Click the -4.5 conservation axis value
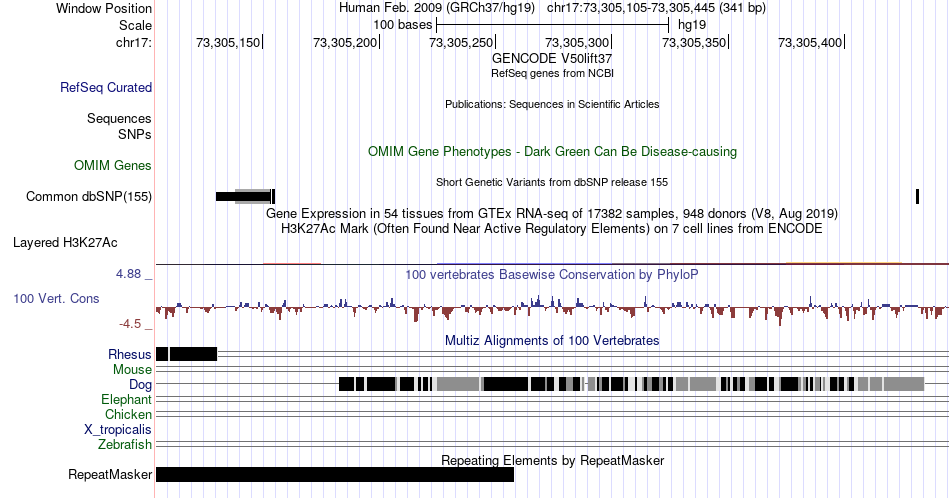Image resolution: width=950 pixels, height=498 pixels. click(130, 324)
